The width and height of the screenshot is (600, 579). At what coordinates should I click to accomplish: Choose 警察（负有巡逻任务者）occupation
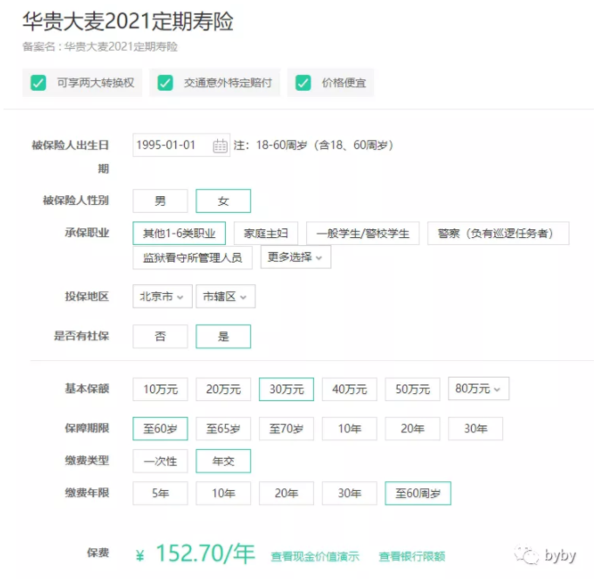tap(498, 233)
